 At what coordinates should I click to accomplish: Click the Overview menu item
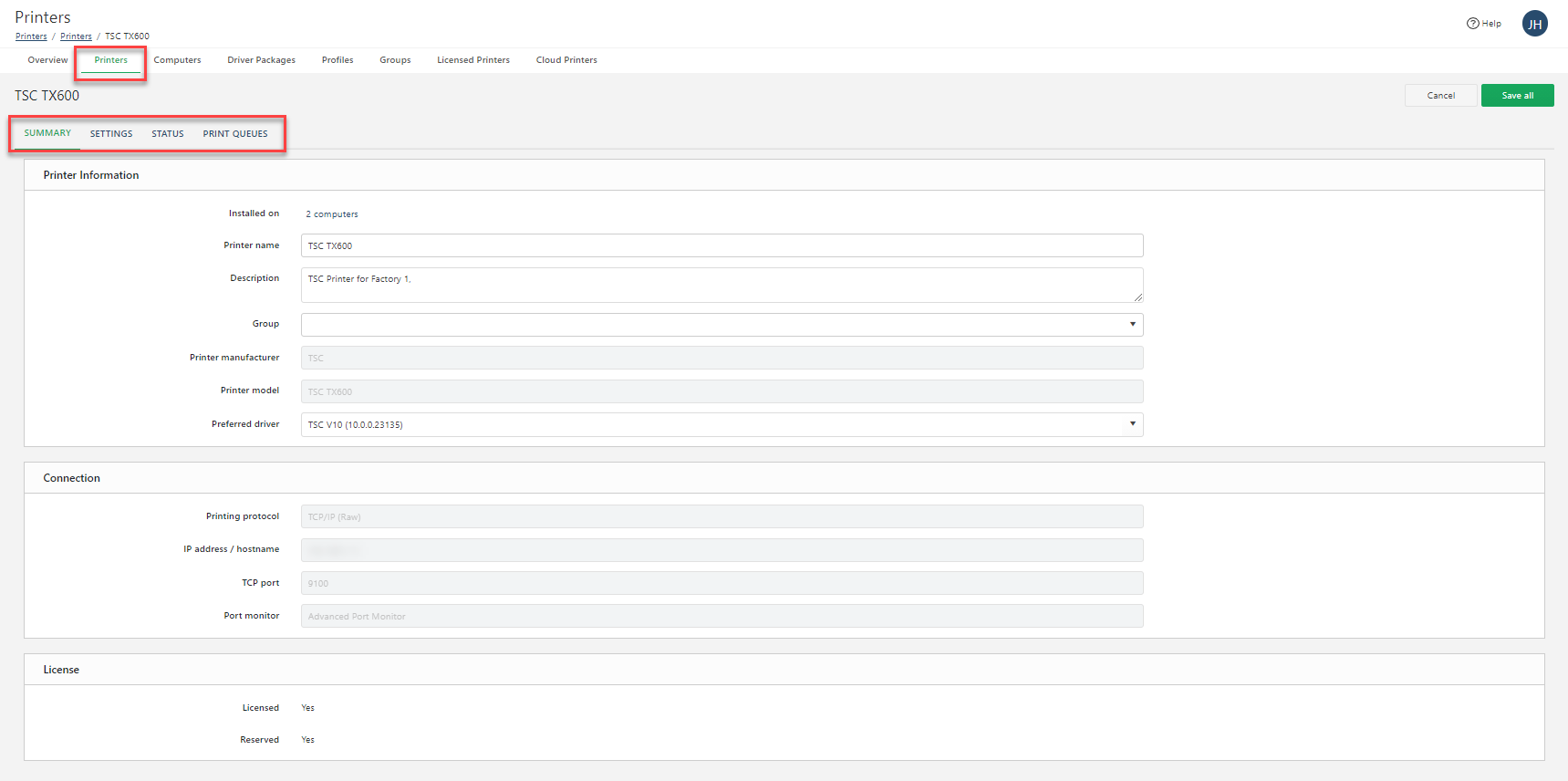[47, 60]
